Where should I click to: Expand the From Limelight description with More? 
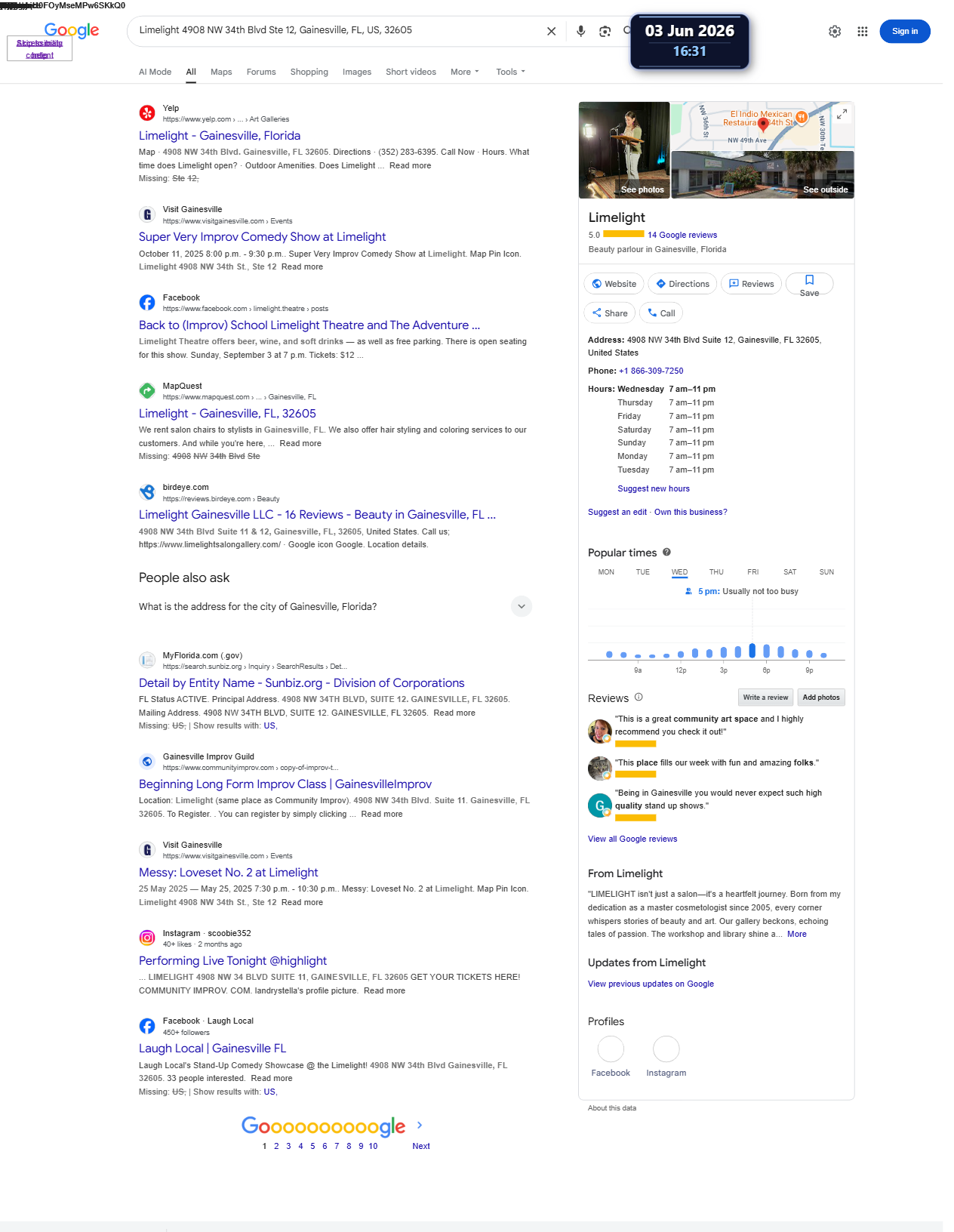click(x=796, y=934)
